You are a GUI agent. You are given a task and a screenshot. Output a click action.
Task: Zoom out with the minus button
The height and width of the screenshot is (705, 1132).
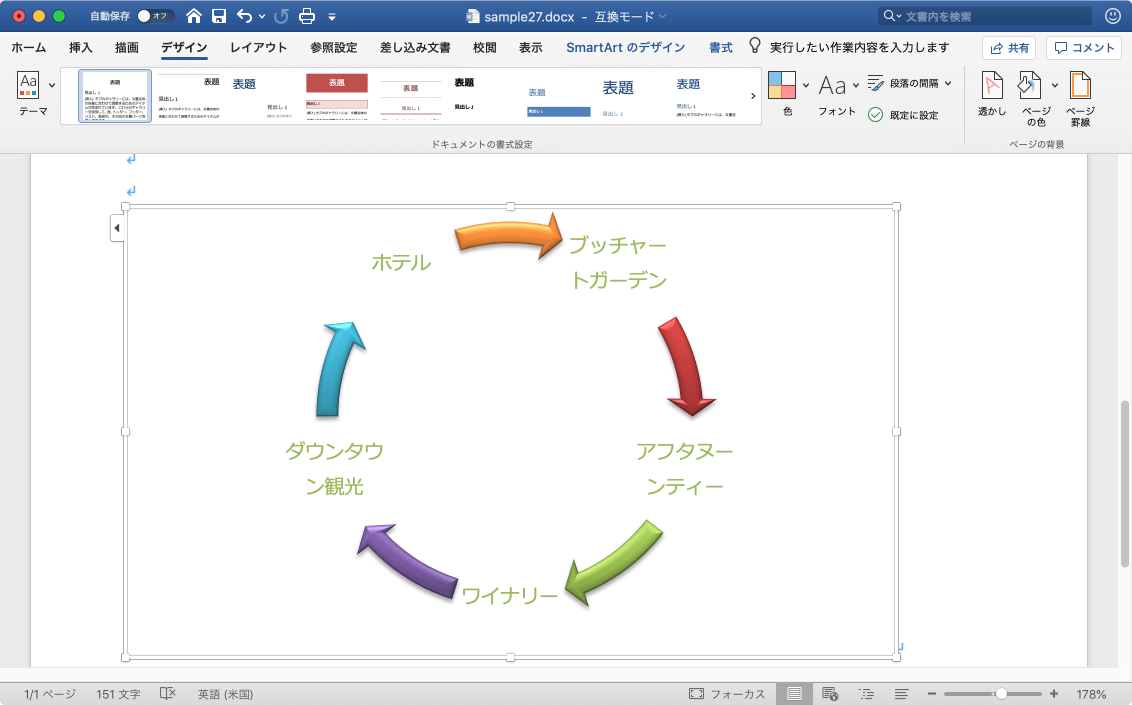(x=931, y=693)
